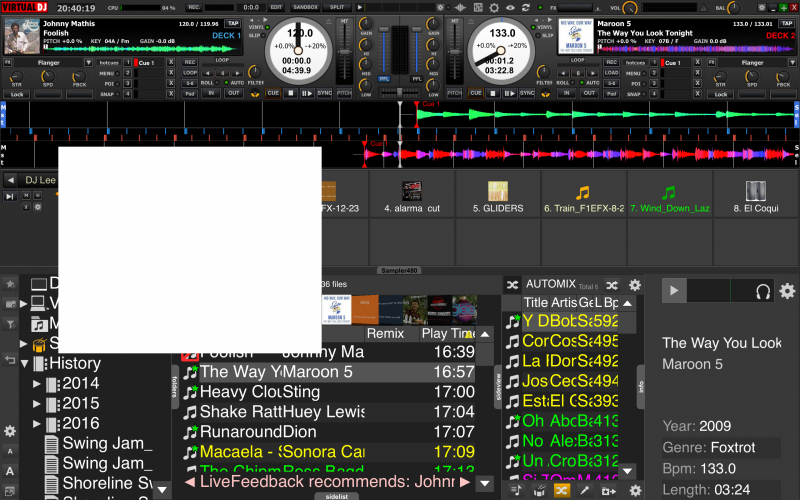Open Automix panel settings gear

[635, 285]
